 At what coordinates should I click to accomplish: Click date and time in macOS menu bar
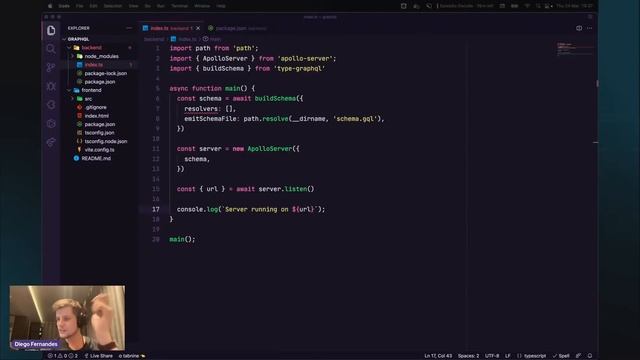(x=574, y=6)
